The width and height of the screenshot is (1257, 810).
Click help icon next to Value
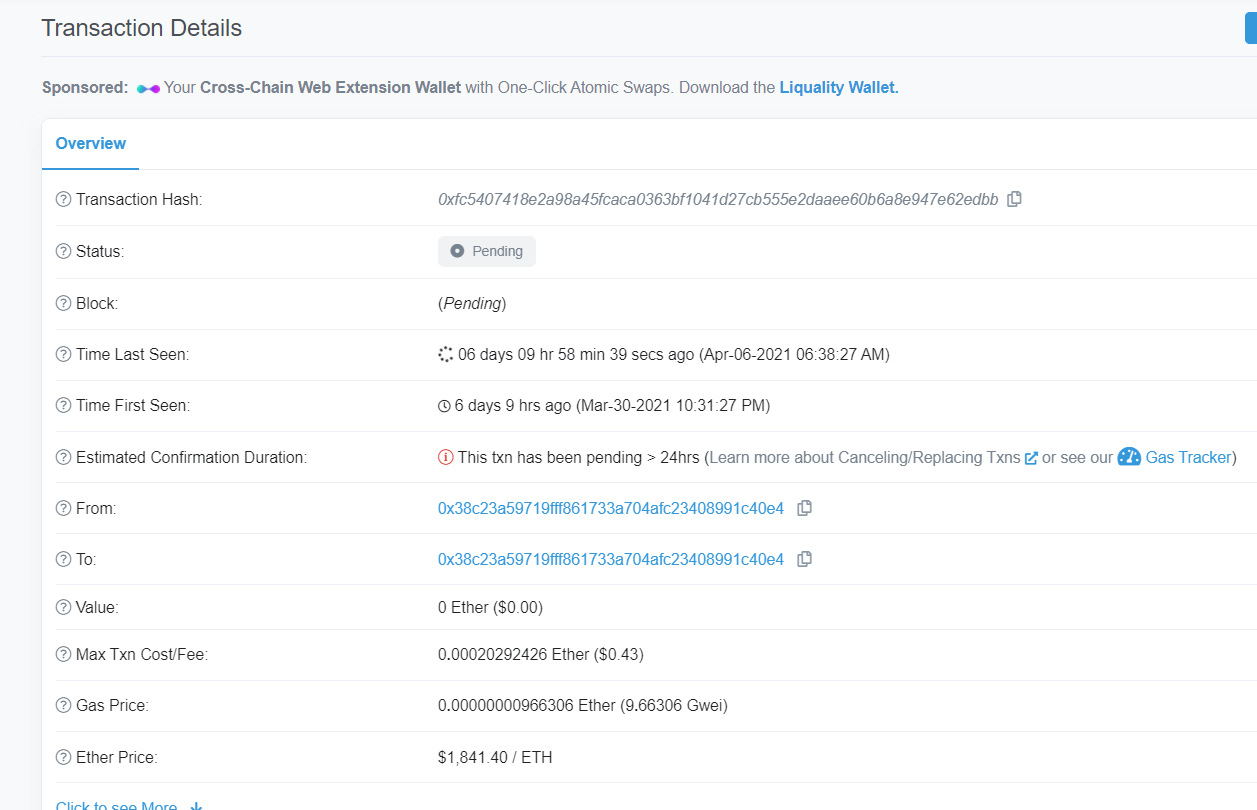pos(64,608)
